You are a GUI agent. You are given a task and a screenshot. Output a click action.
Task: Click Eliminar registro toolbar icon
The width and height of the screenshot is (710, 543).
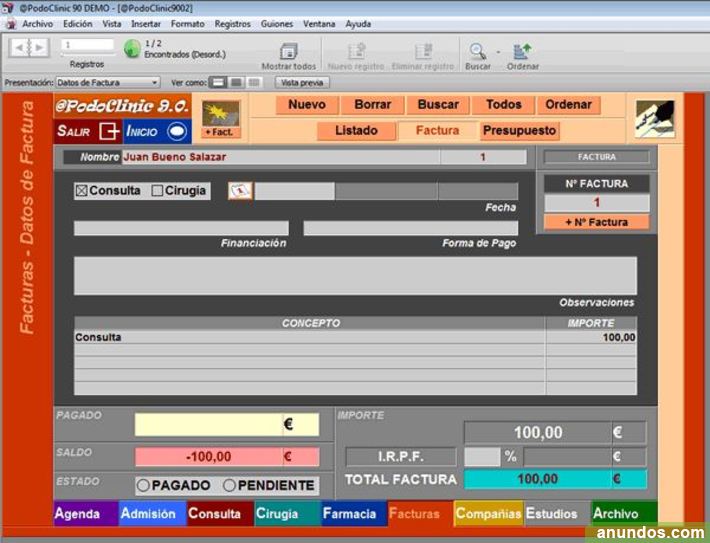pyautogui.click(x=424, y=51)
